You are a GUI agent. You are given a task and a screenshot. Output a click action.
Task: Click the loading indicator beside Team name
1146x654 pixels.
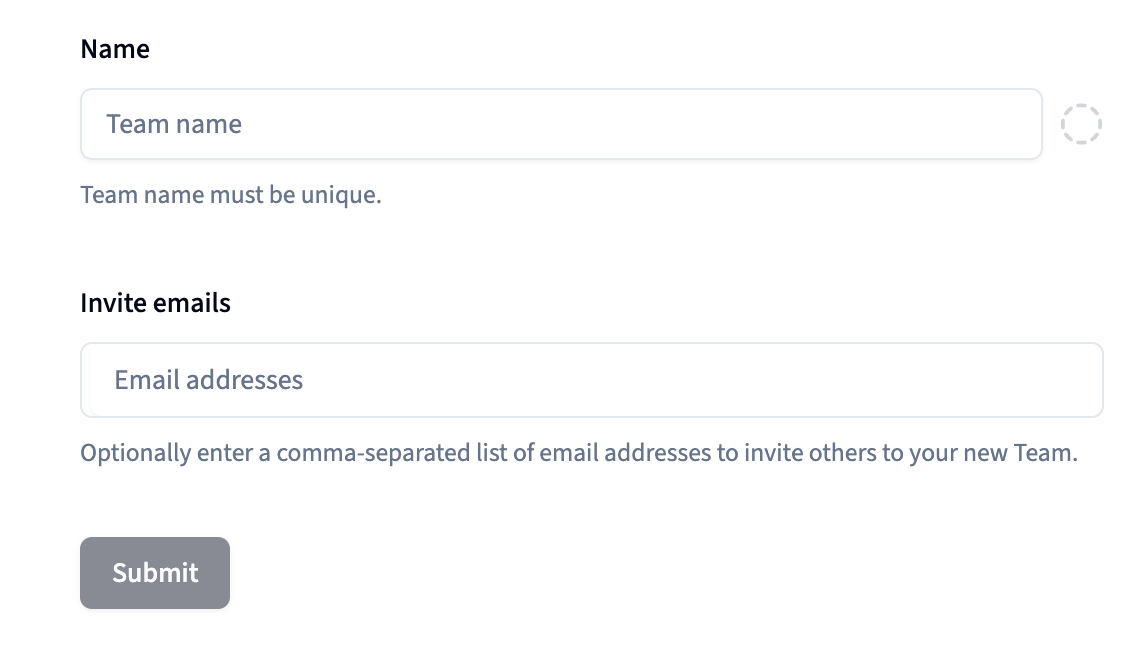(x=1081, y=124)
